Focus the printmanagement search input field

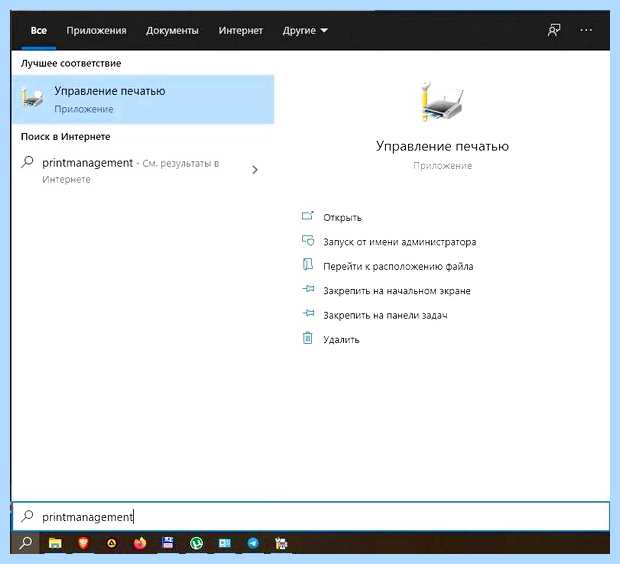coord(311,517)
